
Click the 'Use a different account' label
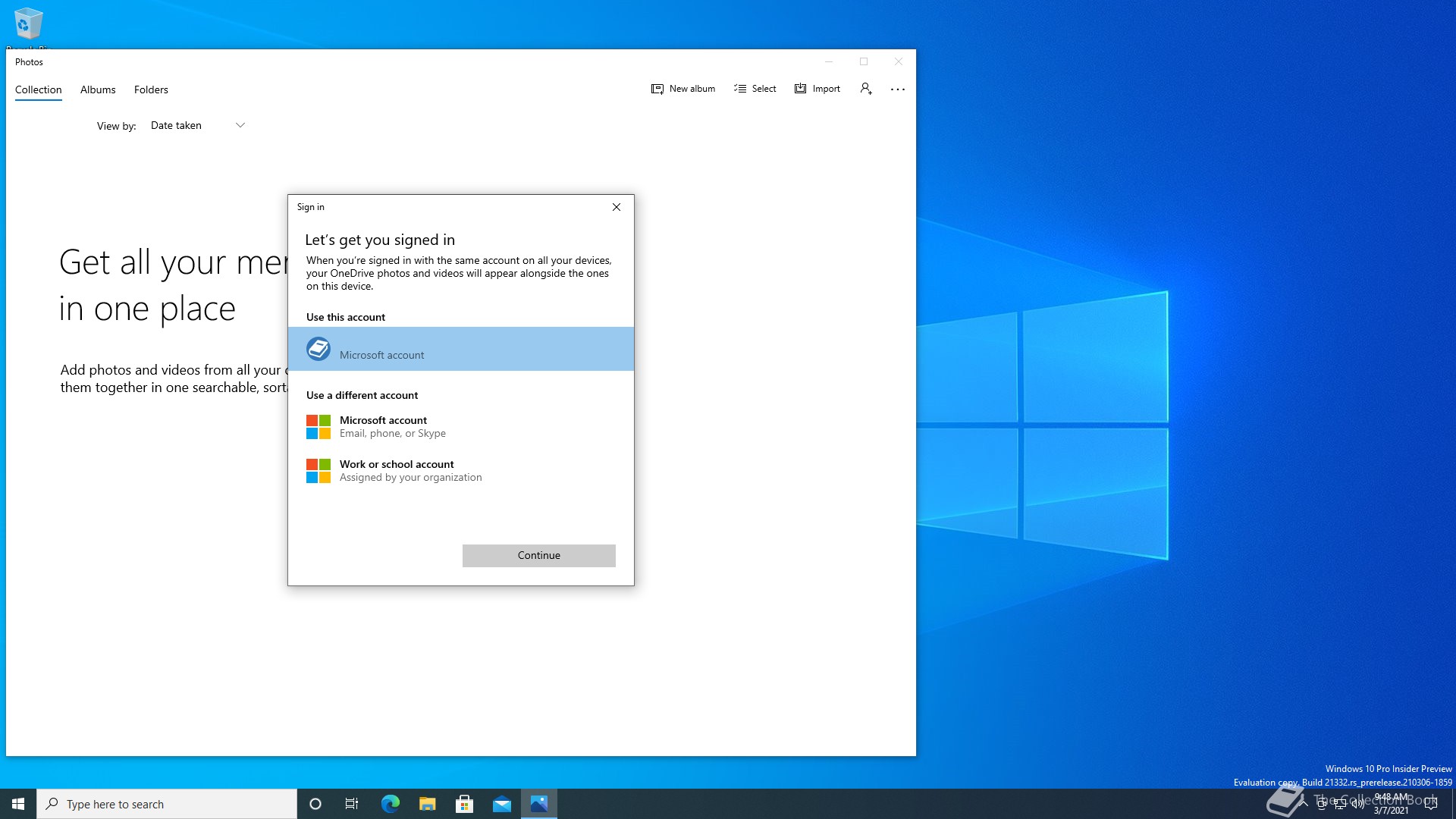362,395
